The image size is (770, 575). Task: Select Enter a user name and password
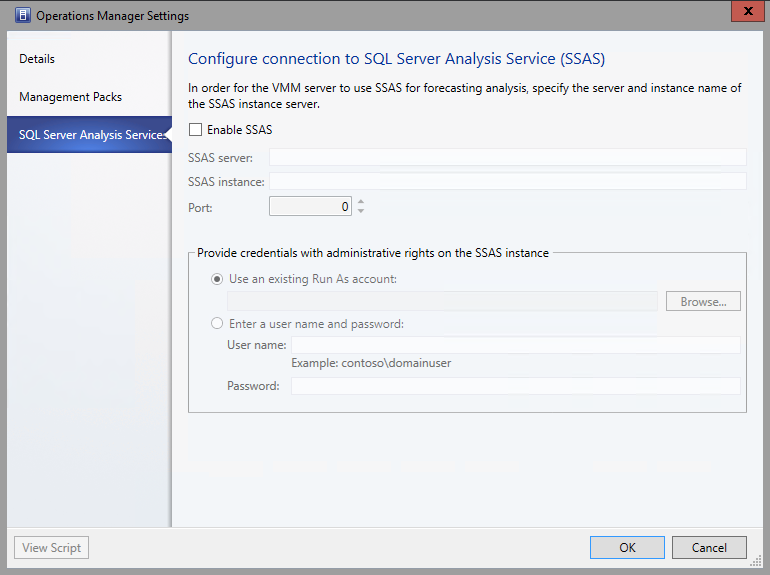[x=217, y=324]
